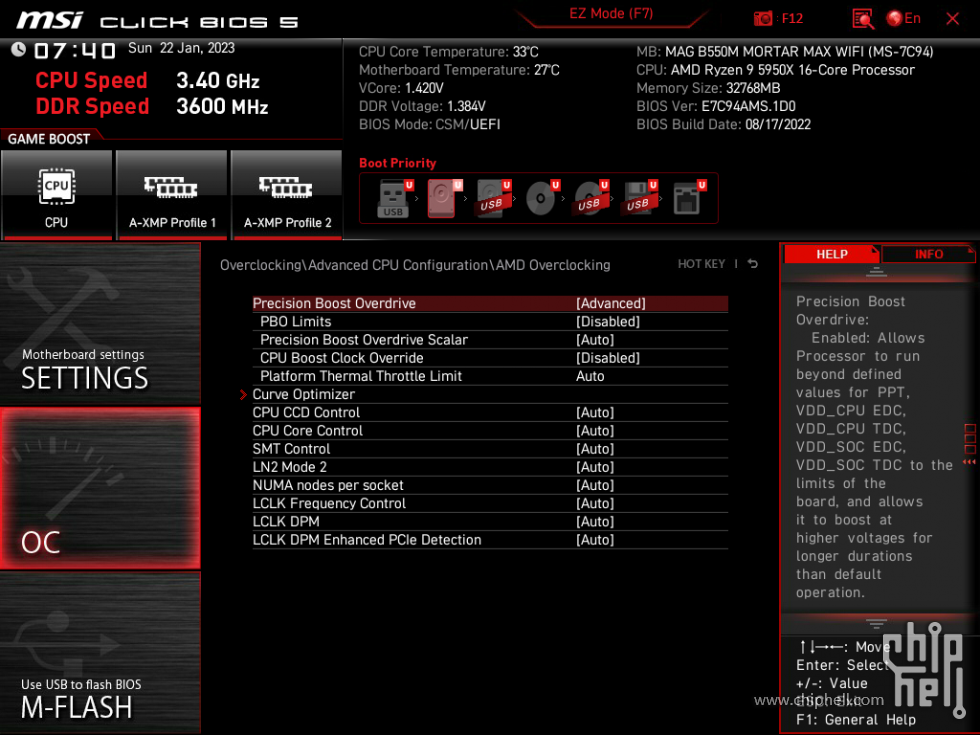Select the CD/DVD drive boot device icon
The width and height of the screenshot is (980, 735).
pyautogui.click(x=541, y=199)
